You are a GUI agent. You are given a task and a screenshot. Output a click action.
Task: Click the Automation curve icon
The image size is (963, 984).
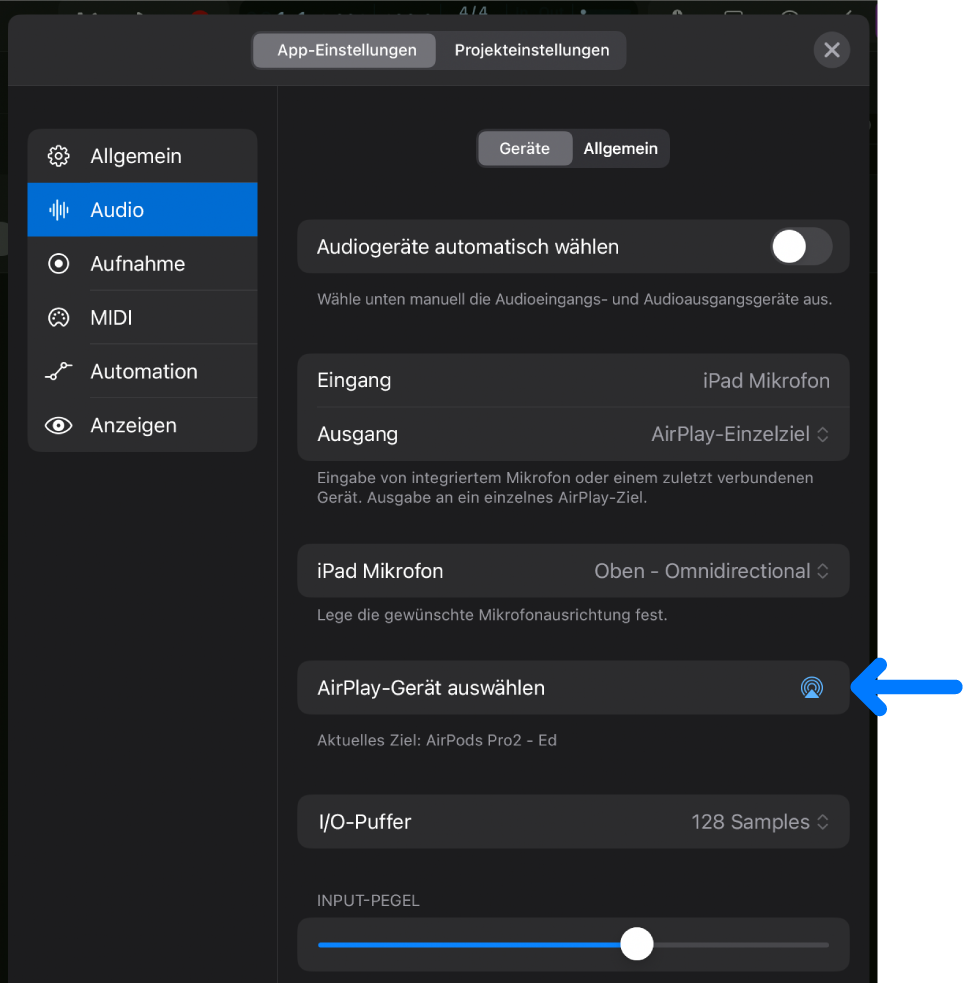[59, 372]
